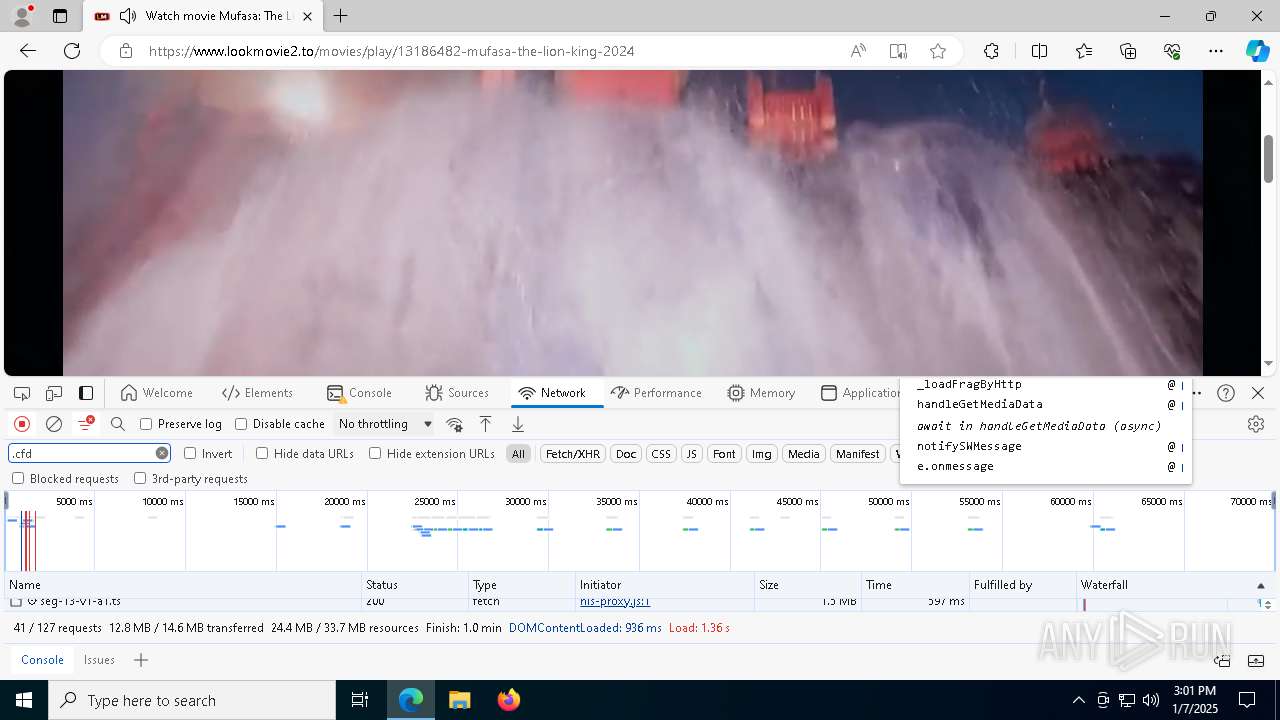The height and width of the screenshot is (720, 1280).
Task: Filter requests by Manifest type
Action: pos(857,454)
